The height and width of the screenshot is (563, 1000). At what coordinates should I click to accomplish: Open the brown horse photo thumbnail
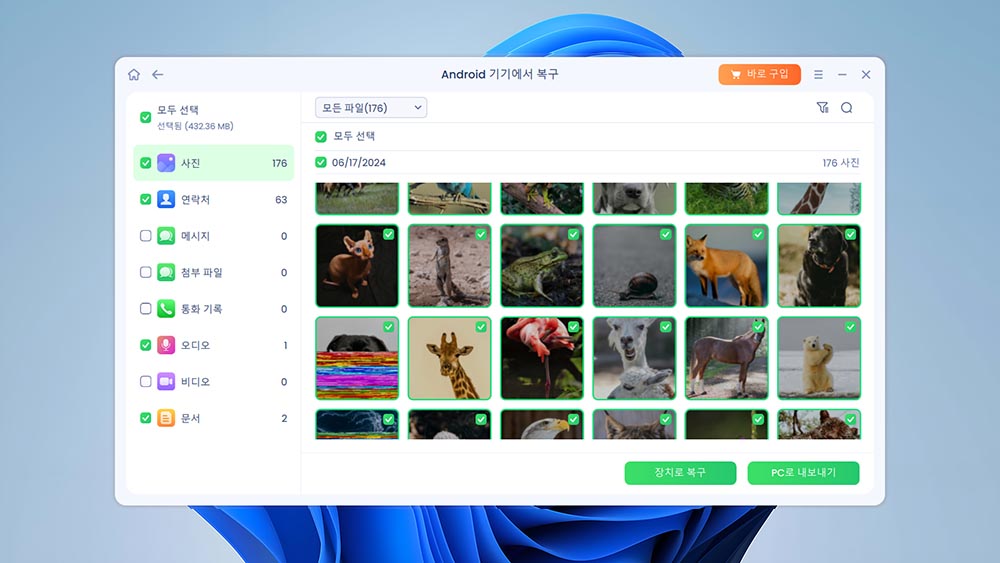726,358
